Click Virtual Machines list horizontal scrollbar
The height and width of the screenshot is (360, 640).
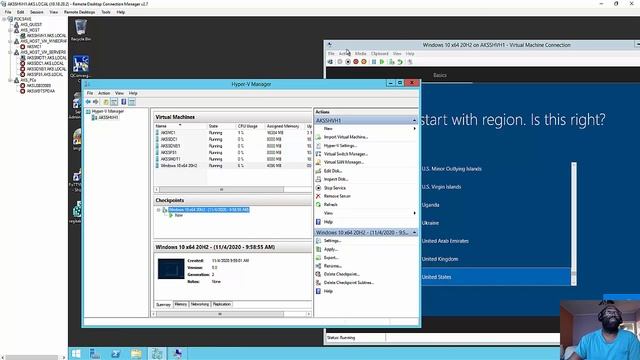[x=233, y=189]
